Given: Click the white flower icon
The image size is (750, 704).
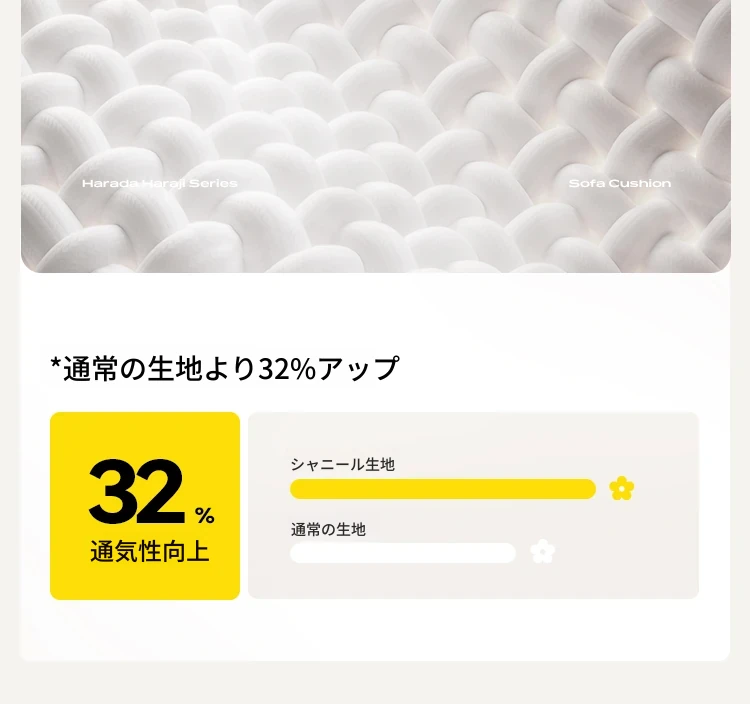Looking at the screenshot, I should coord(542,551).
